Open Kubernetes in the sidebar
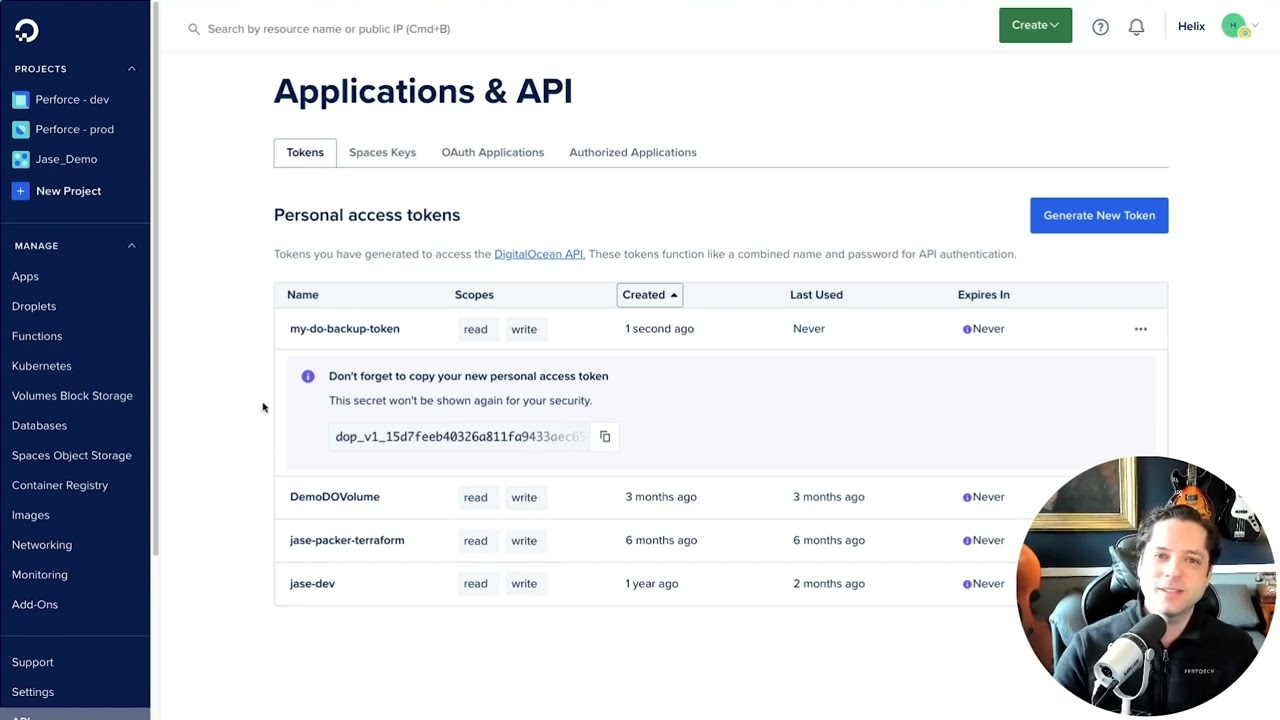Screen dimensions: 1280x720 (42, 366)
